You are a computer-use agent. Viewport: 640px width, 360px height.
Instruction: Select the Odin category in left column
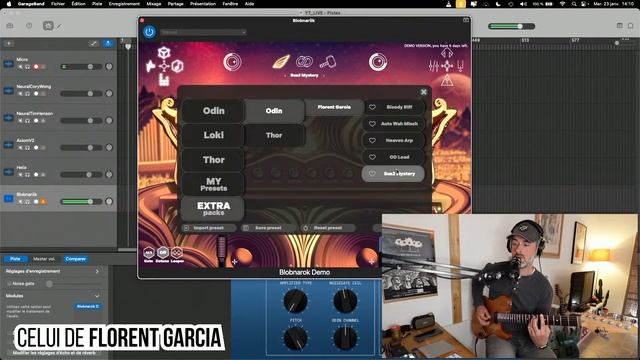[213, 111]
